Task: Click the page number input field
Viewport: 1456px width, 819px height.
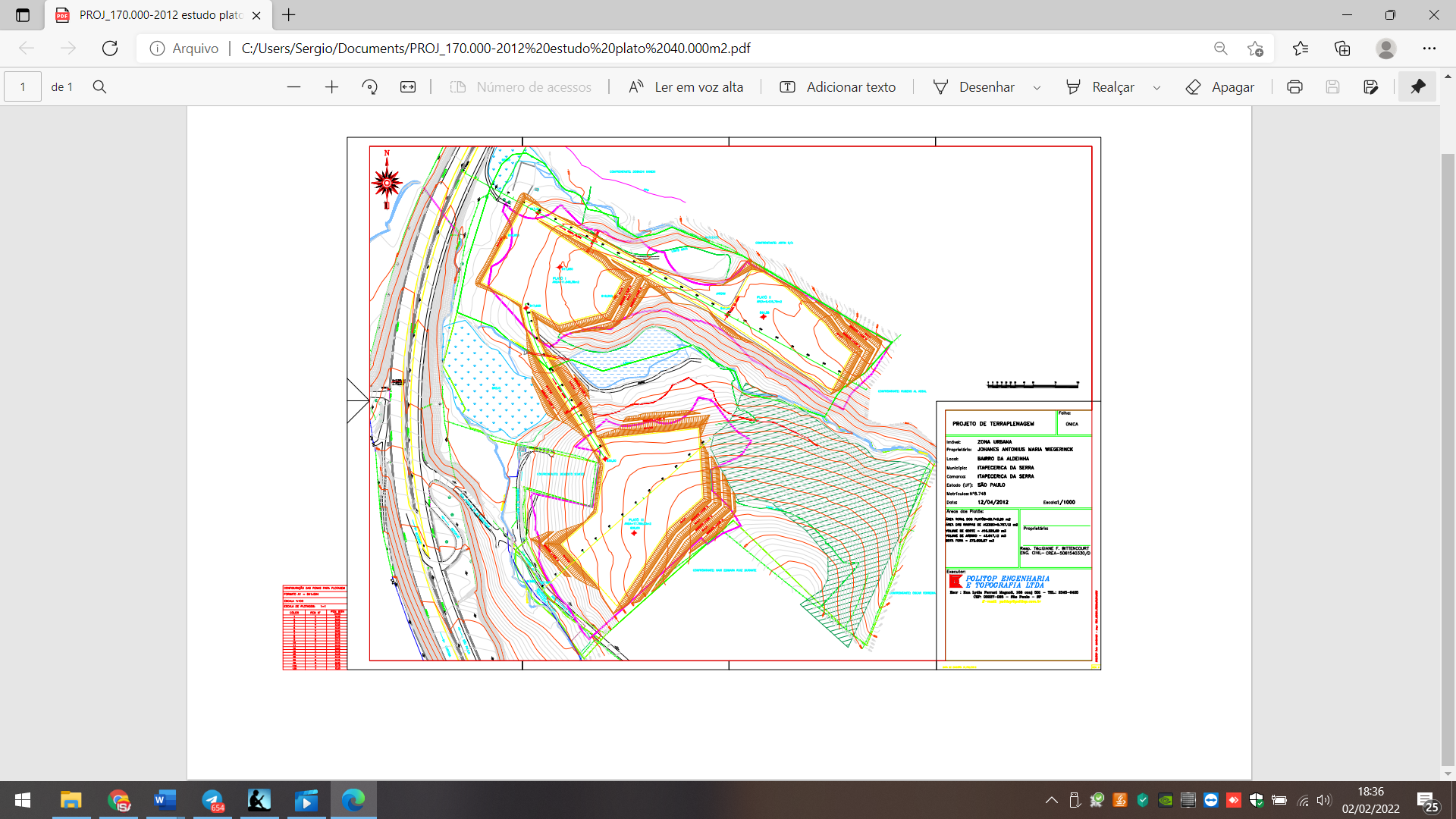Action: 23,87
